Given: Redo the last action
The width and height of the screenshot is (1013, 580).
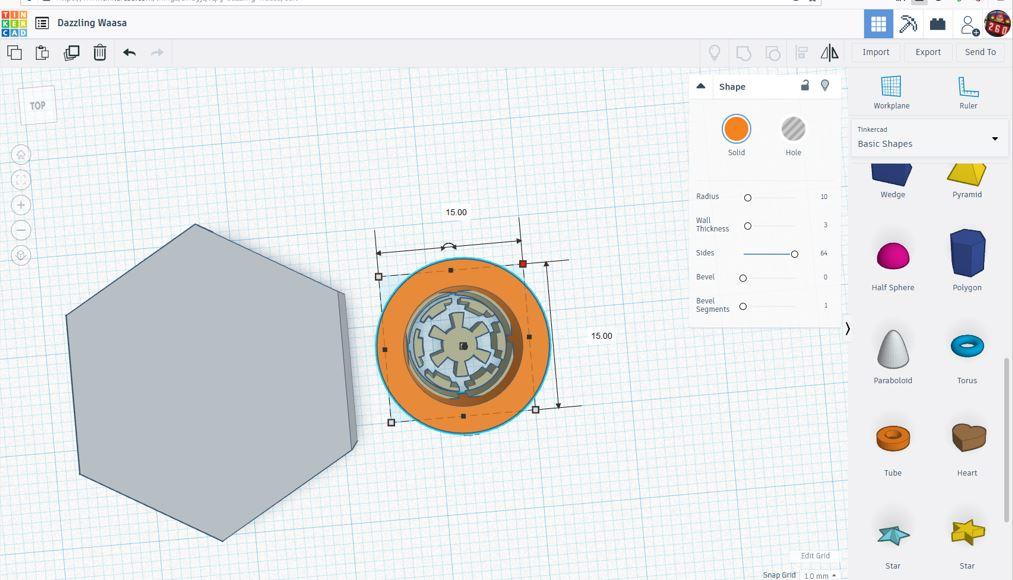Looking at the screenshot, I should click(x=157, y=52).
